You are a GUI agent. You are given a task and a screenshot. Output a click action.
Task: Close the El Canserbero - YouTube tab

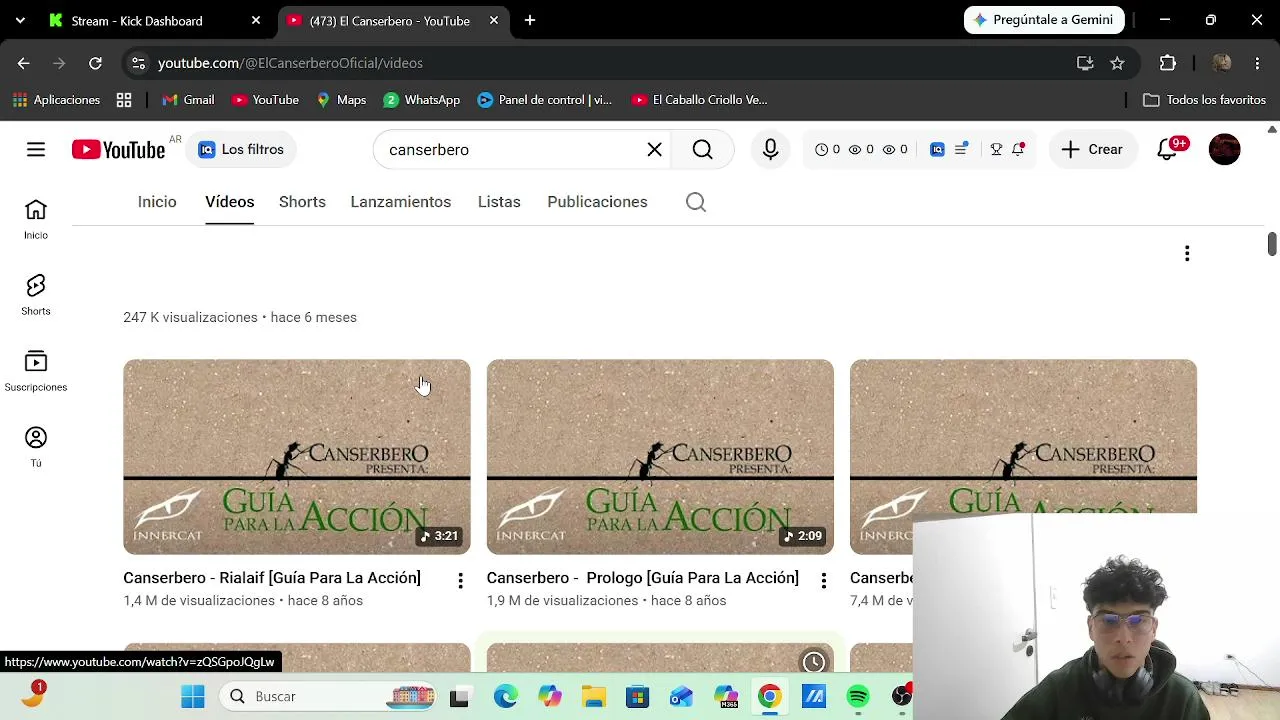pyautogui.click(x=494, y=20)
